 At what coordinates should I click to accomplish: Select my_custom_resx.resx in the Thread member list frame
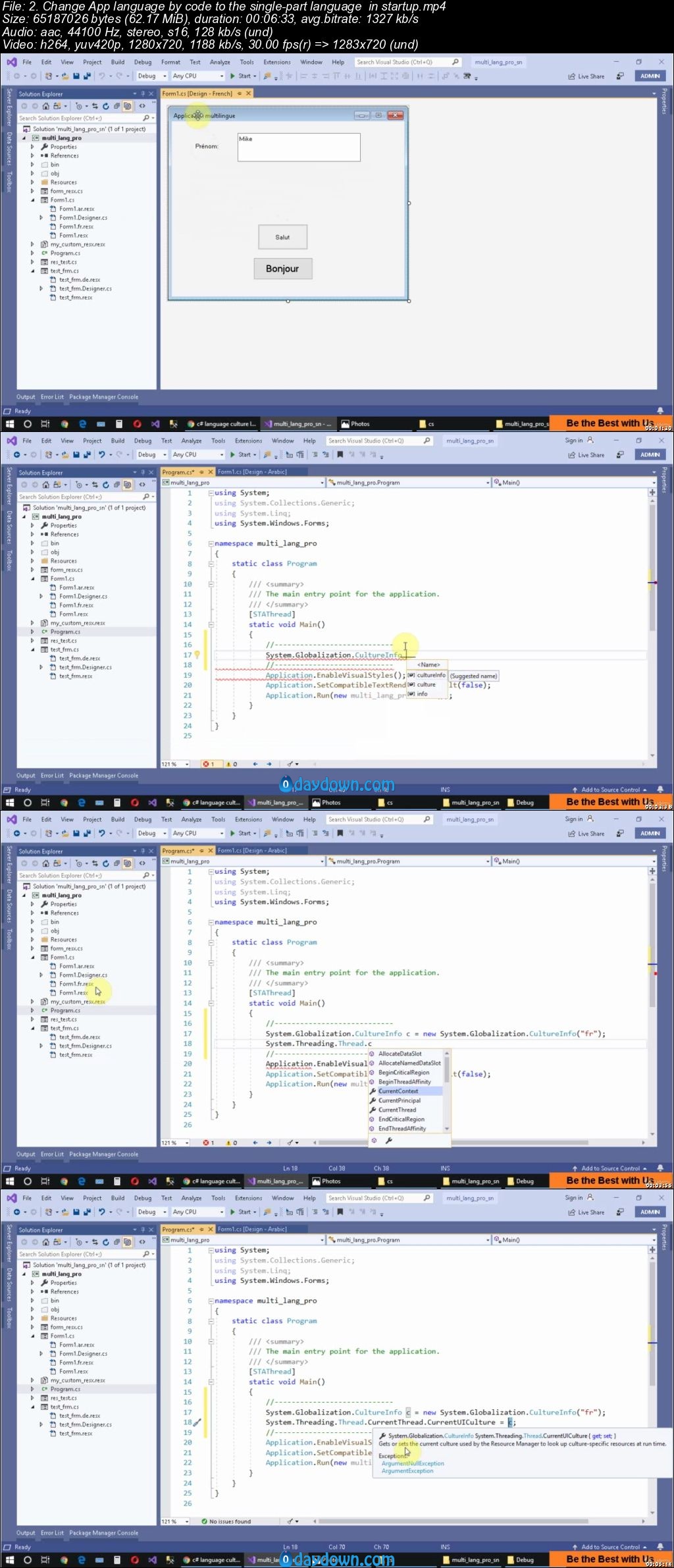point(78,1002)
